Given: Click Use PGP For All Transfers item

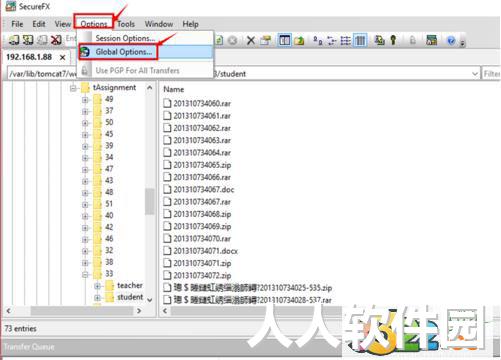Looking at the screenshot, I should [146, 70].
